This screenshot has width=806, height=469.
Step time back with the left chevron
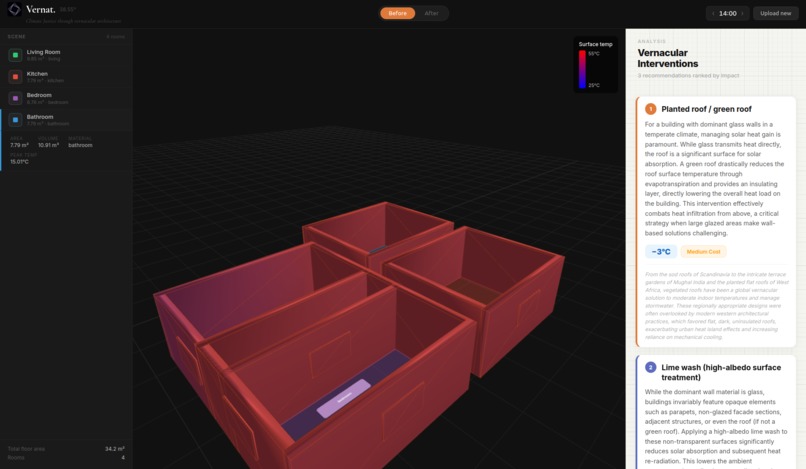713,13
